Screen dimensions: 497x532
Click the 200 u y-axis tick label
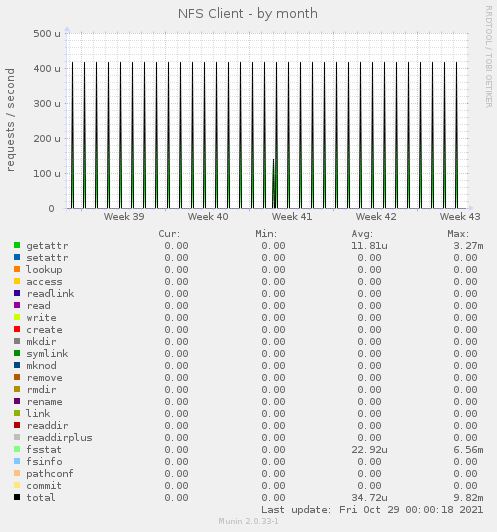click(x=47, y=138)
